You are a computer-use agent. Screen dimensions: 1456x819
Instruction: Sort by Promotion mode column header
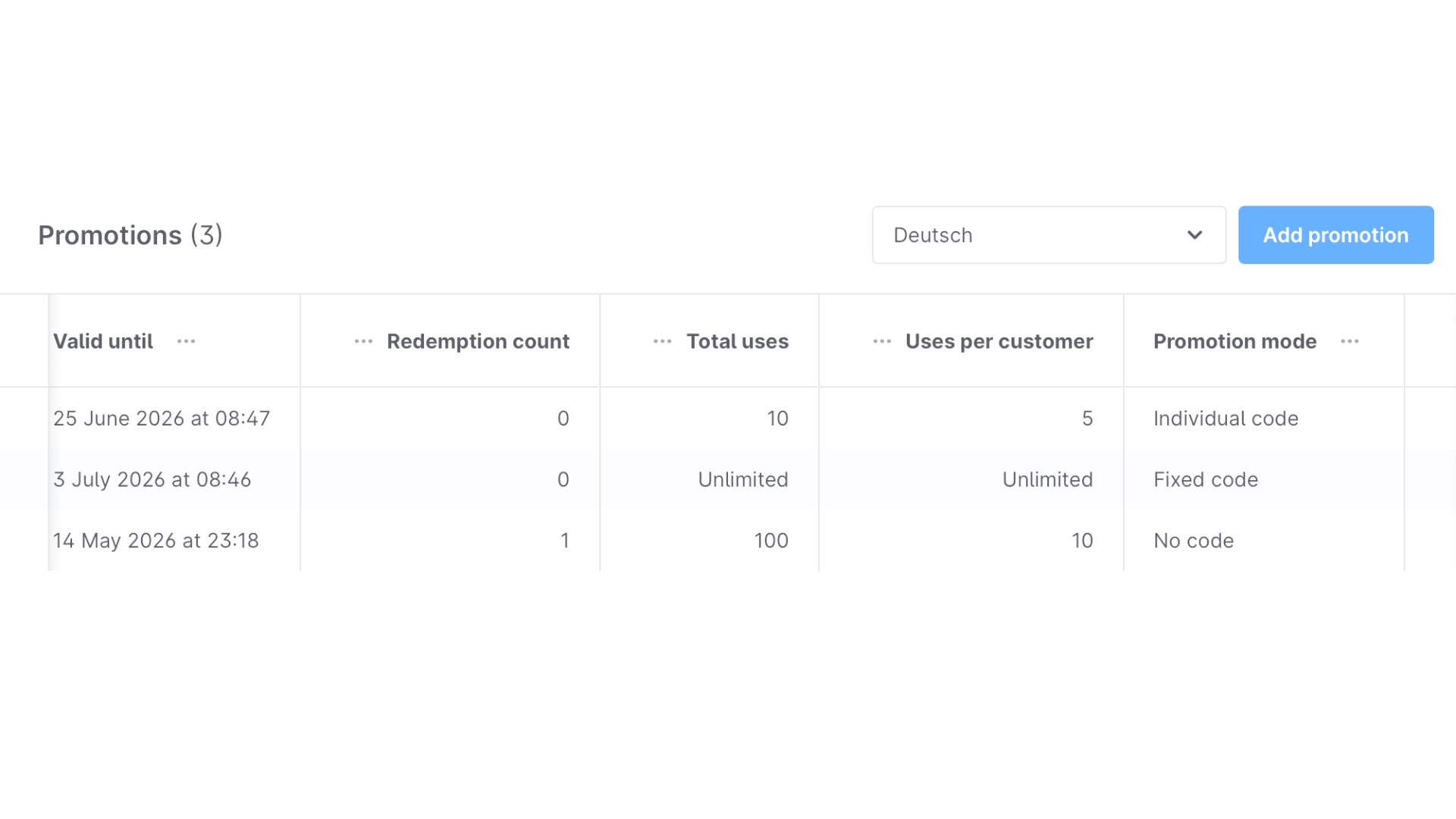pyautogui.click(x=1235, y=341)
